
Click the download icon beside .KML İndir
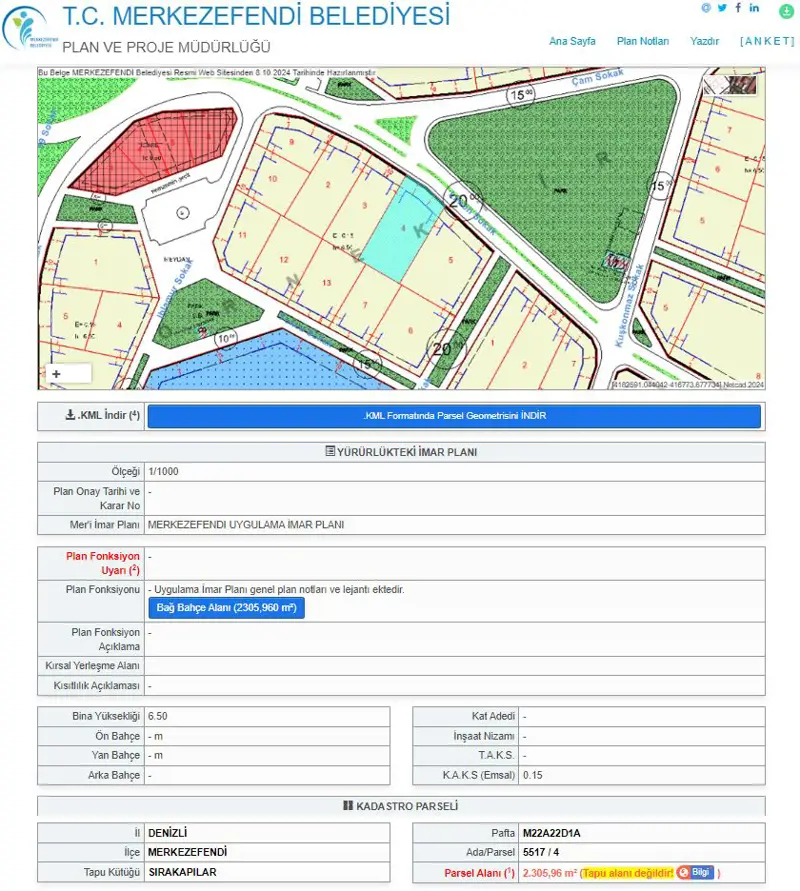(70, 415)
